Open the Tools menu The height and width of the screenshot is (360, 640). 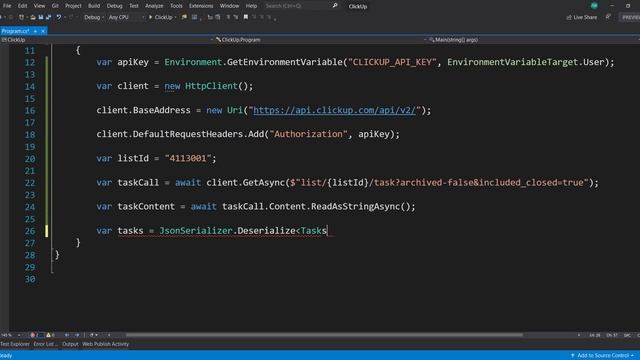(x=176, y=6)
